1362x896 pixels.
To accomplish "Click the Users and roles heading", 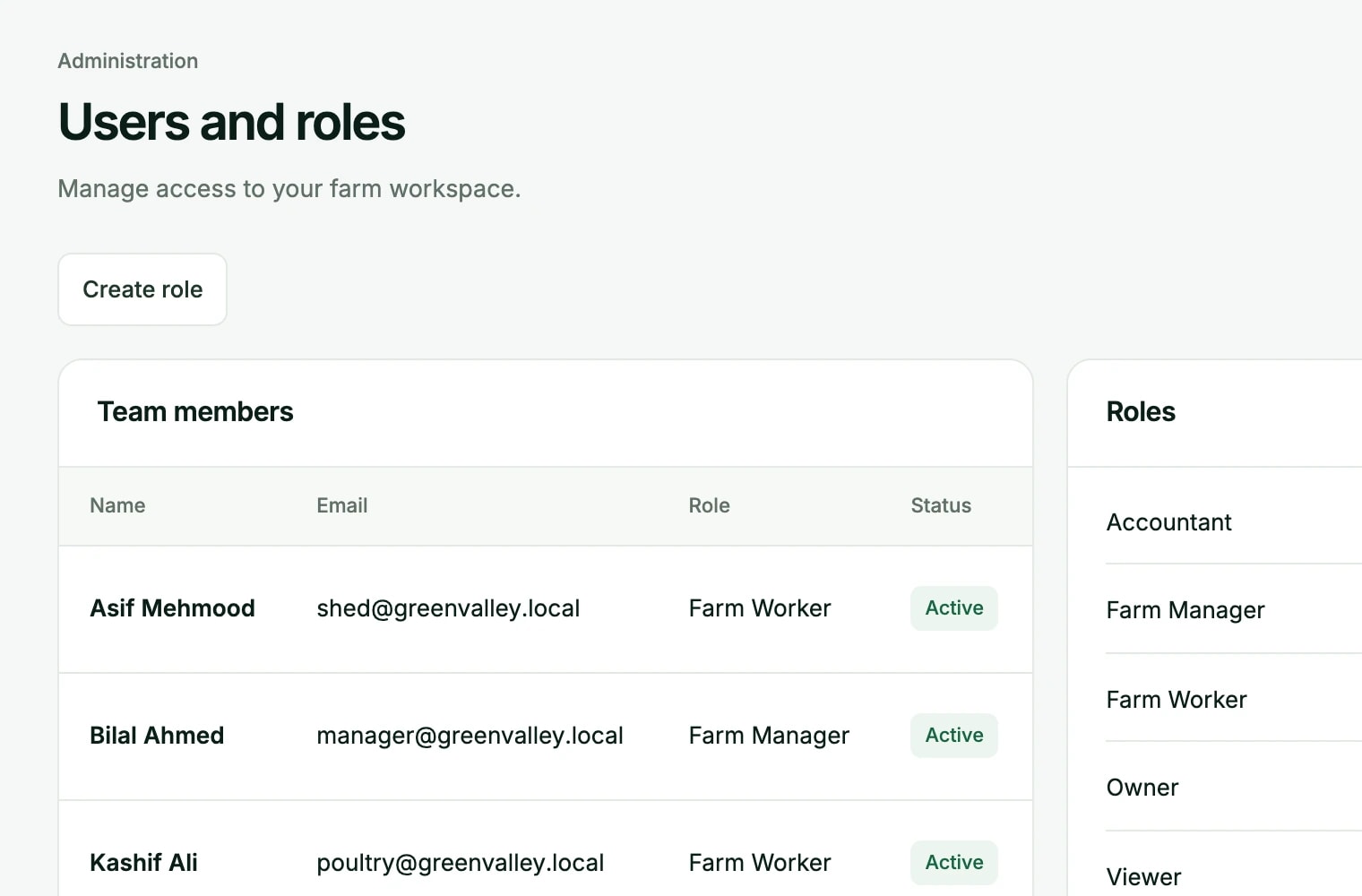I will tap(232, 122).
